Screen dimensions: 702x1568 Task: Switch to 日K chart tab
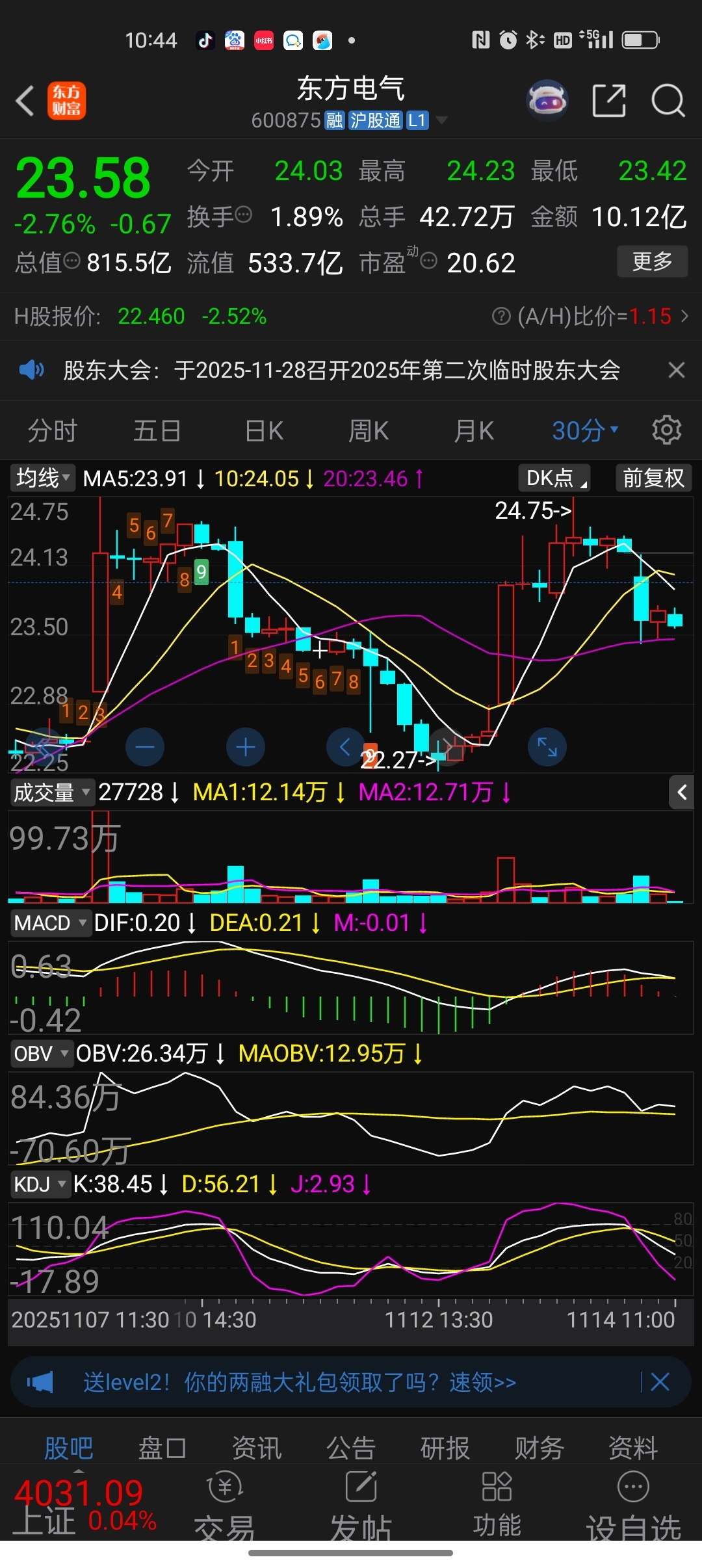coord(264,430)
